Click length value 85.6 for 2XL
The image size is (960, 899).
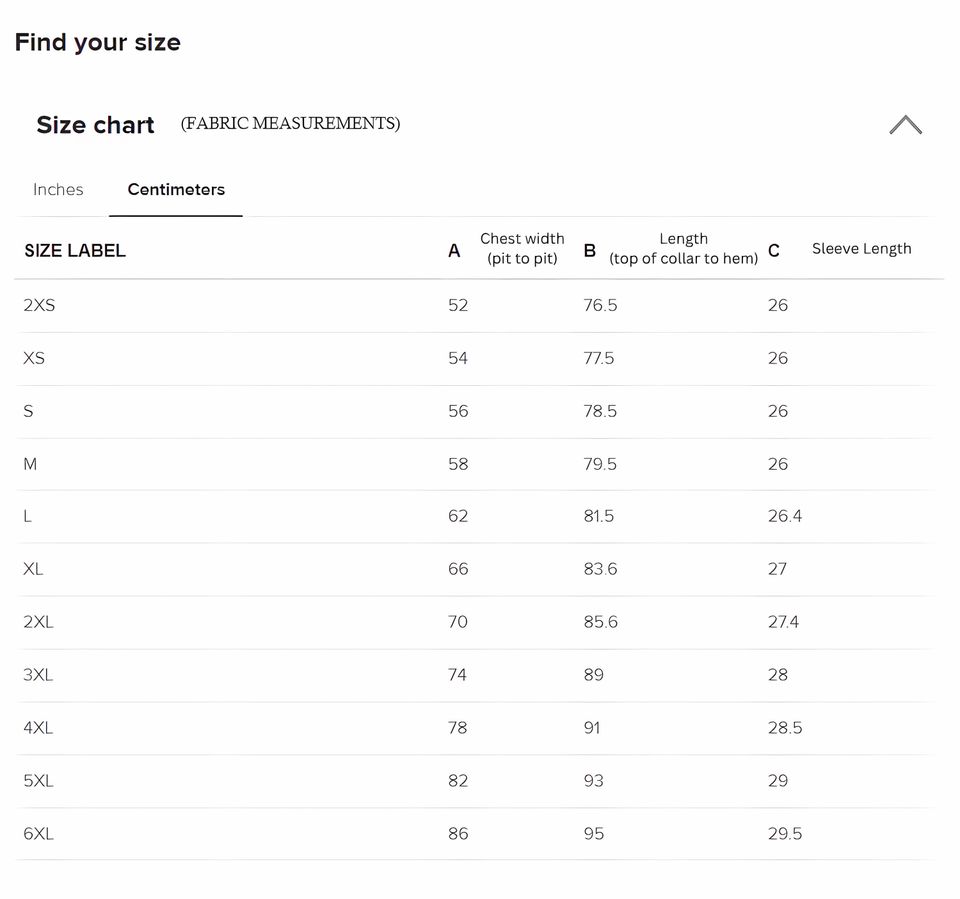coord(600,622)
